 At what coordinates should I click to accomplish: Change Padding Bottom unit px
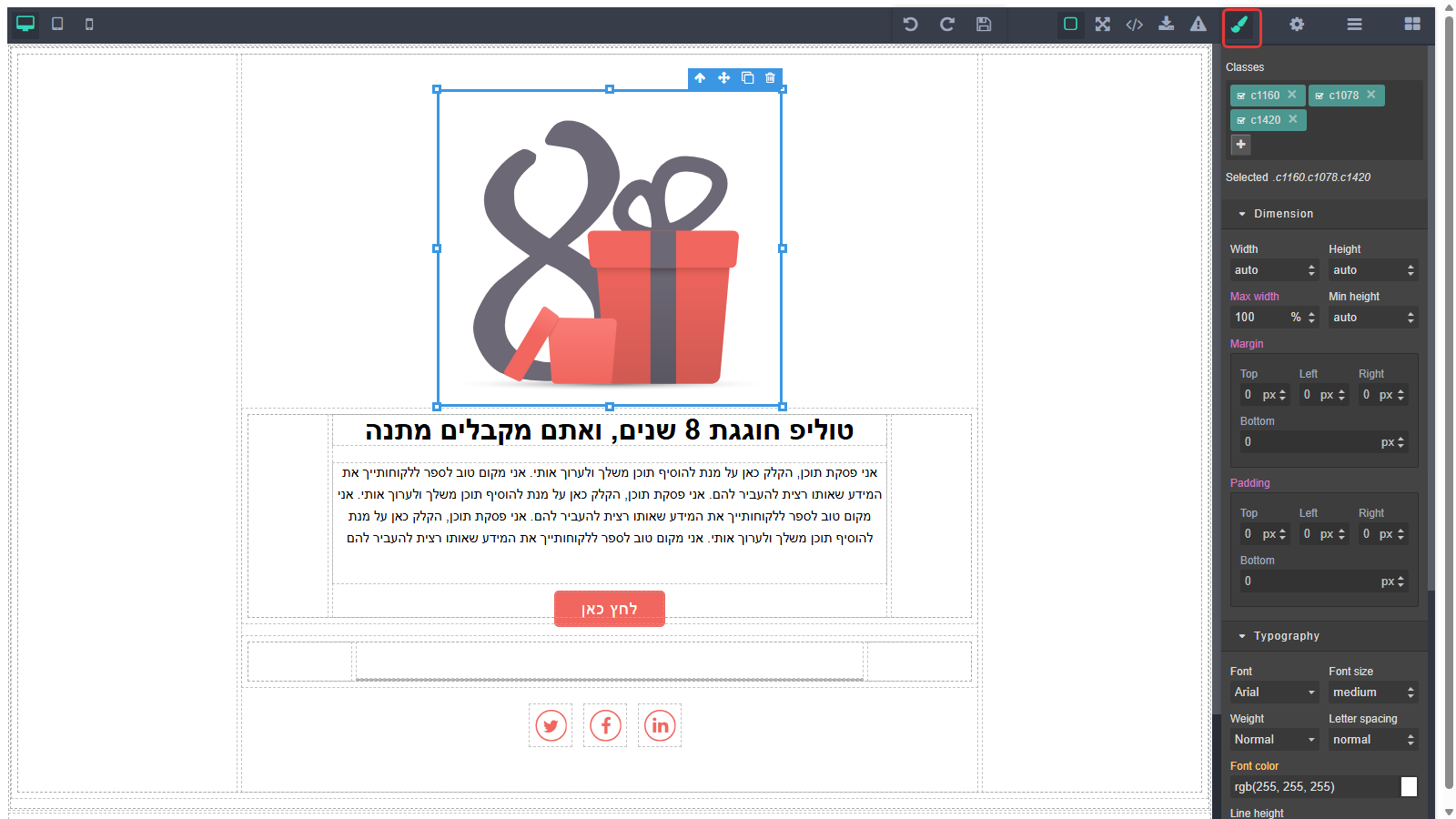(x=1388, y=581)
